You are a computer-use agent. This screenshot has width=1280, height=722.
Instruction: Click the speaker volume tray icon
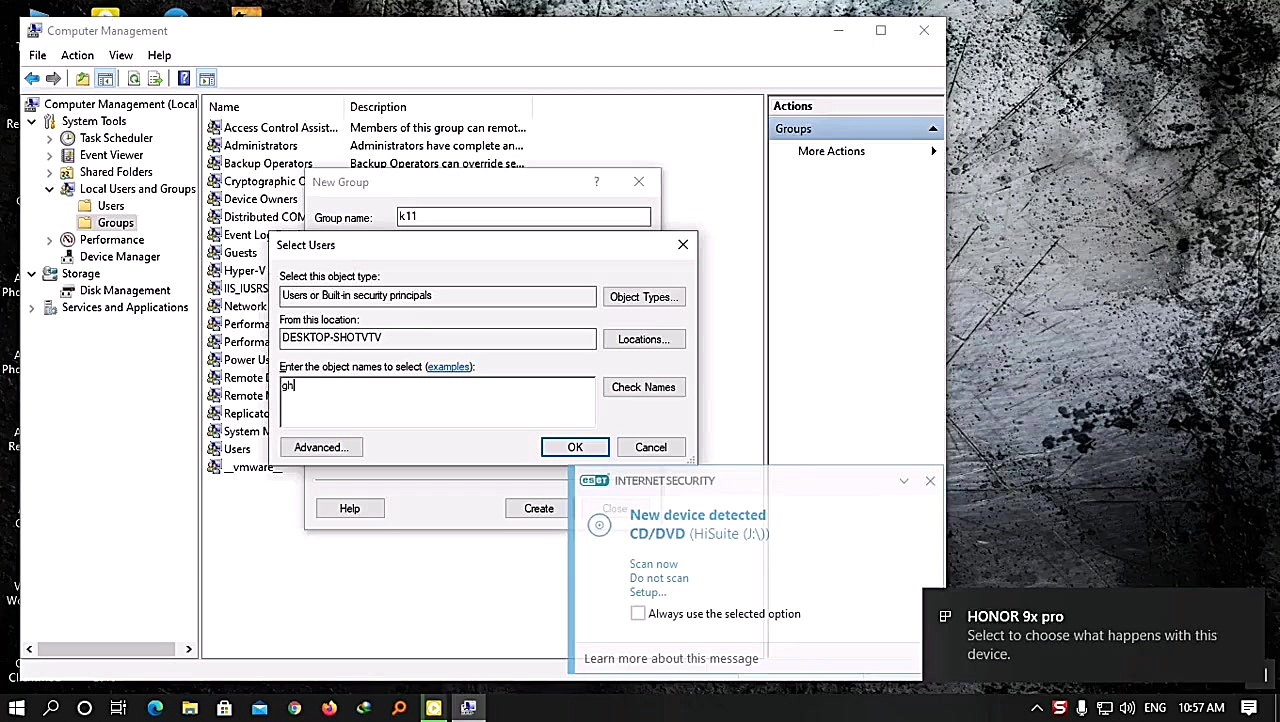click(x=1128, y=708)
